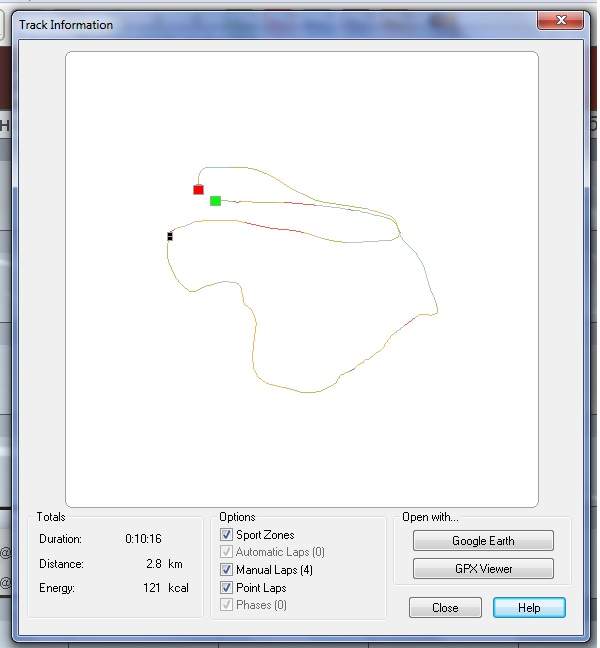The height and width of the screenshot is (648, 600).
Task: Toggle the Automatic Laps (0) checkbox
Action: point(226,552)
